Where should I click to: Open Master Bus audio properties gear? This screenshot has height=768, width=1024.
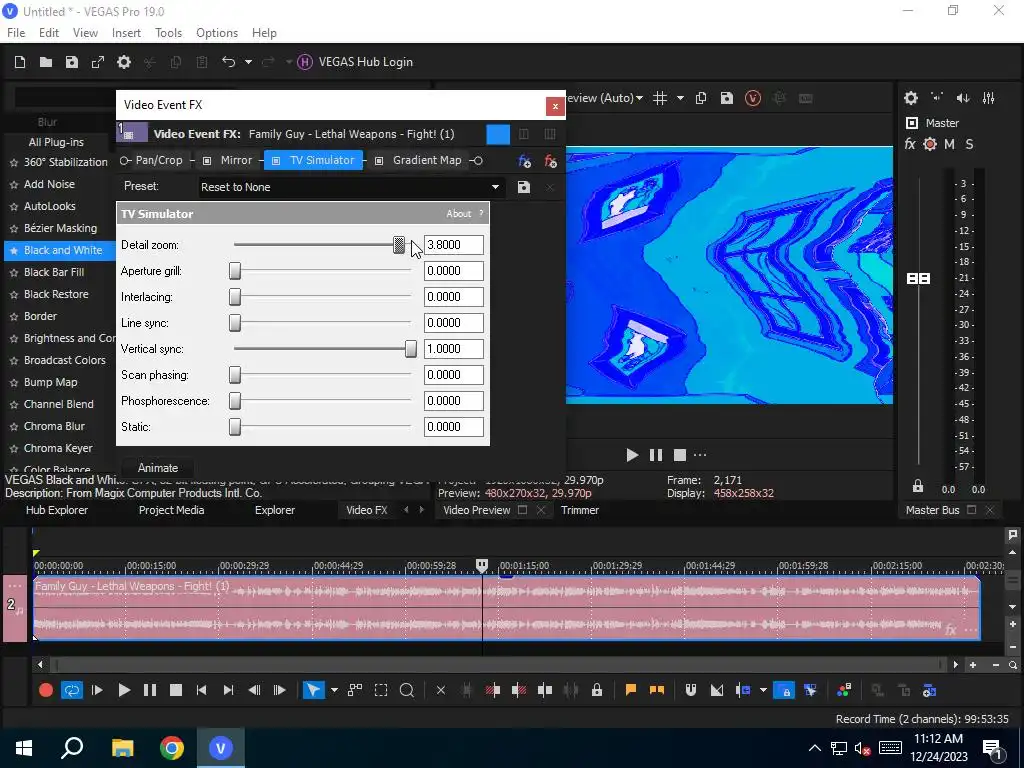click(x=911, y=98)
